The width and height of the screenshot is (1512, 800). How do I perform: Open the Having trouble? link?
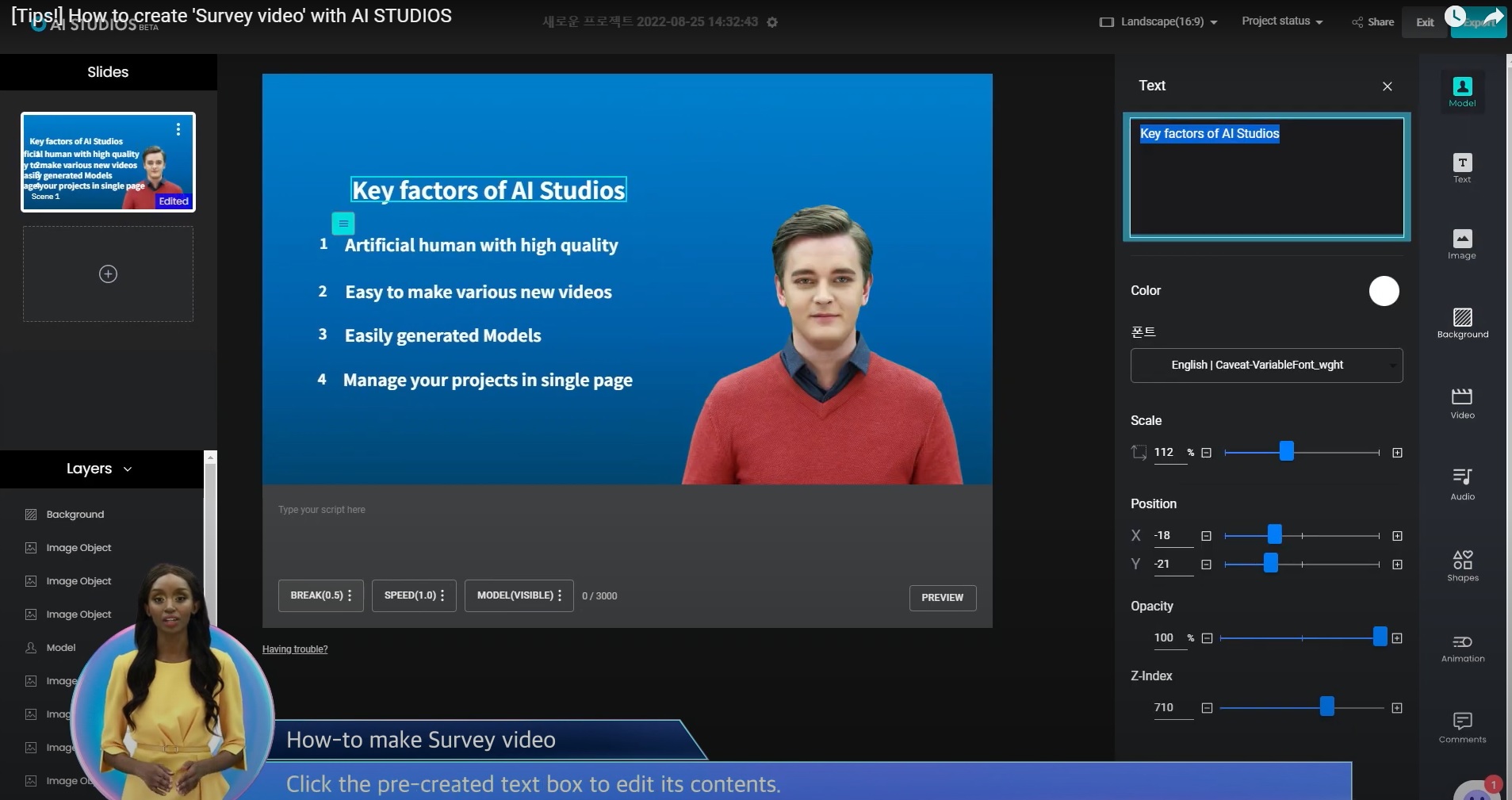pyautogui.click(x=295, y=649)
